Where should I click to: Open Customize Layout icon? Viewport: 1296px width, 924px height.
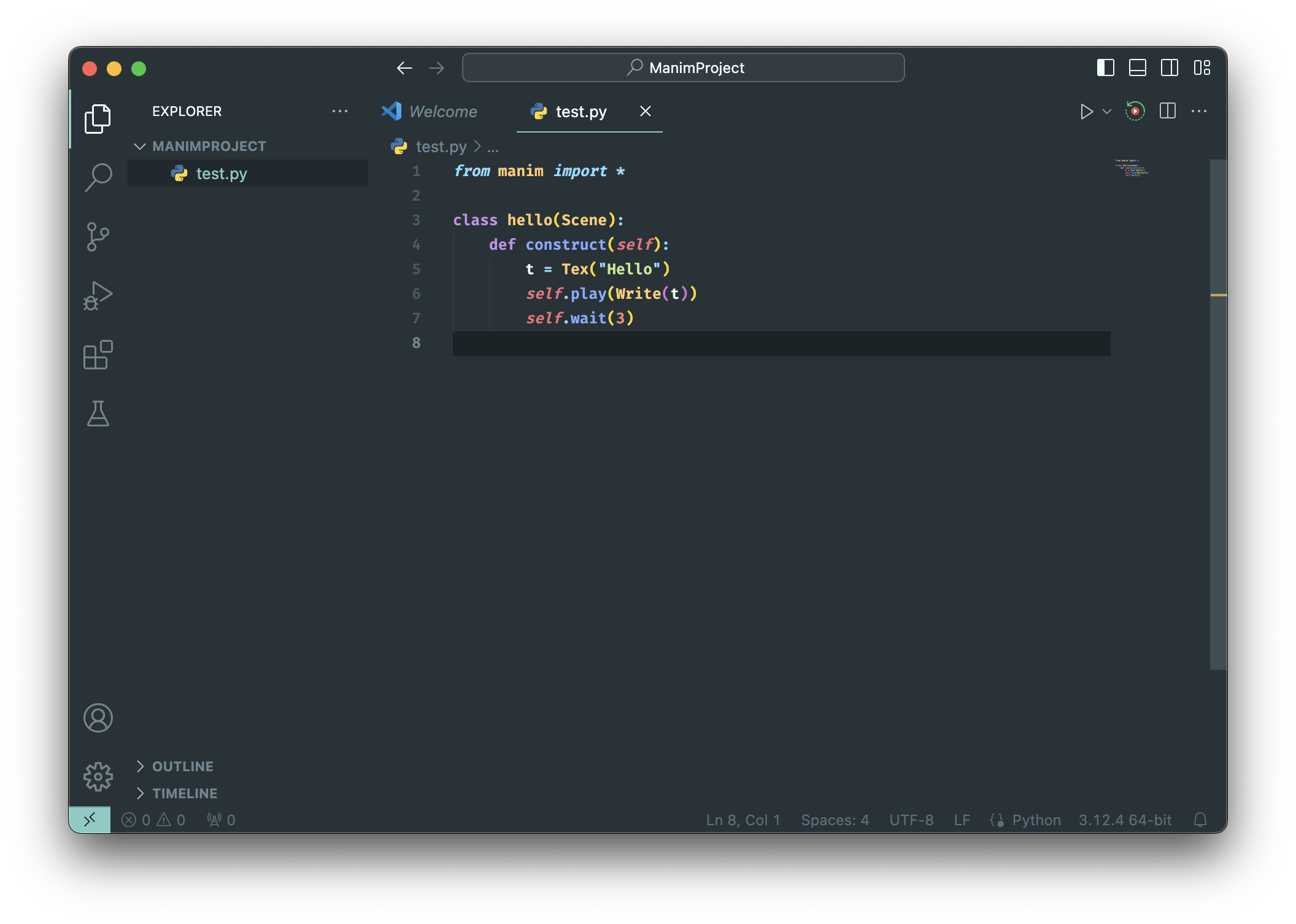pos(1201,67)
